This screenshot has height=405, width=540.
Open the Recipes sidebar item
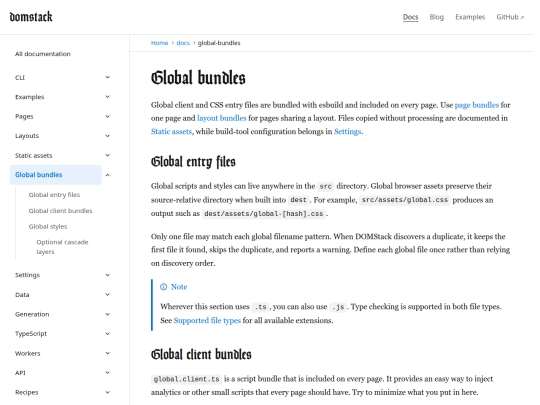(27, 392)
